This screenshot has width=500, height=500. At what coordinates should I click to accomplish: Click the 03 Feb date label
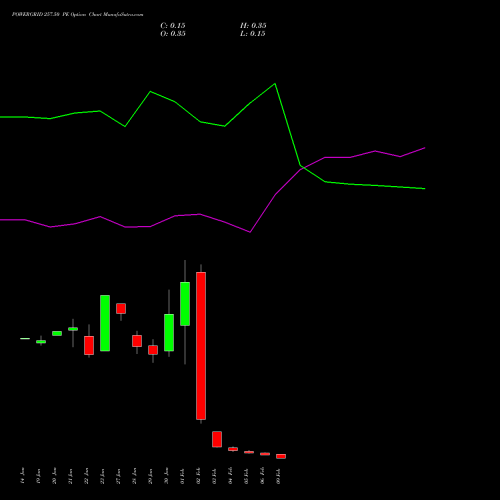tap(214, 476)
